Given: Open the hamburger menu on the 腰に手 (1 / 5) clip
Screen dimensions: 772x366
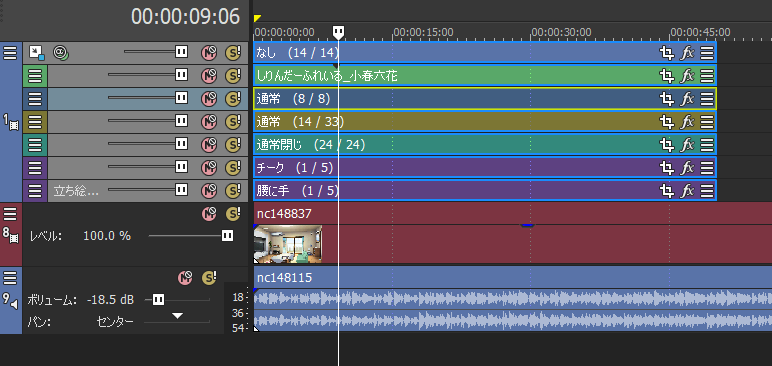Looking at the screenshot, I should click(707, 191).
